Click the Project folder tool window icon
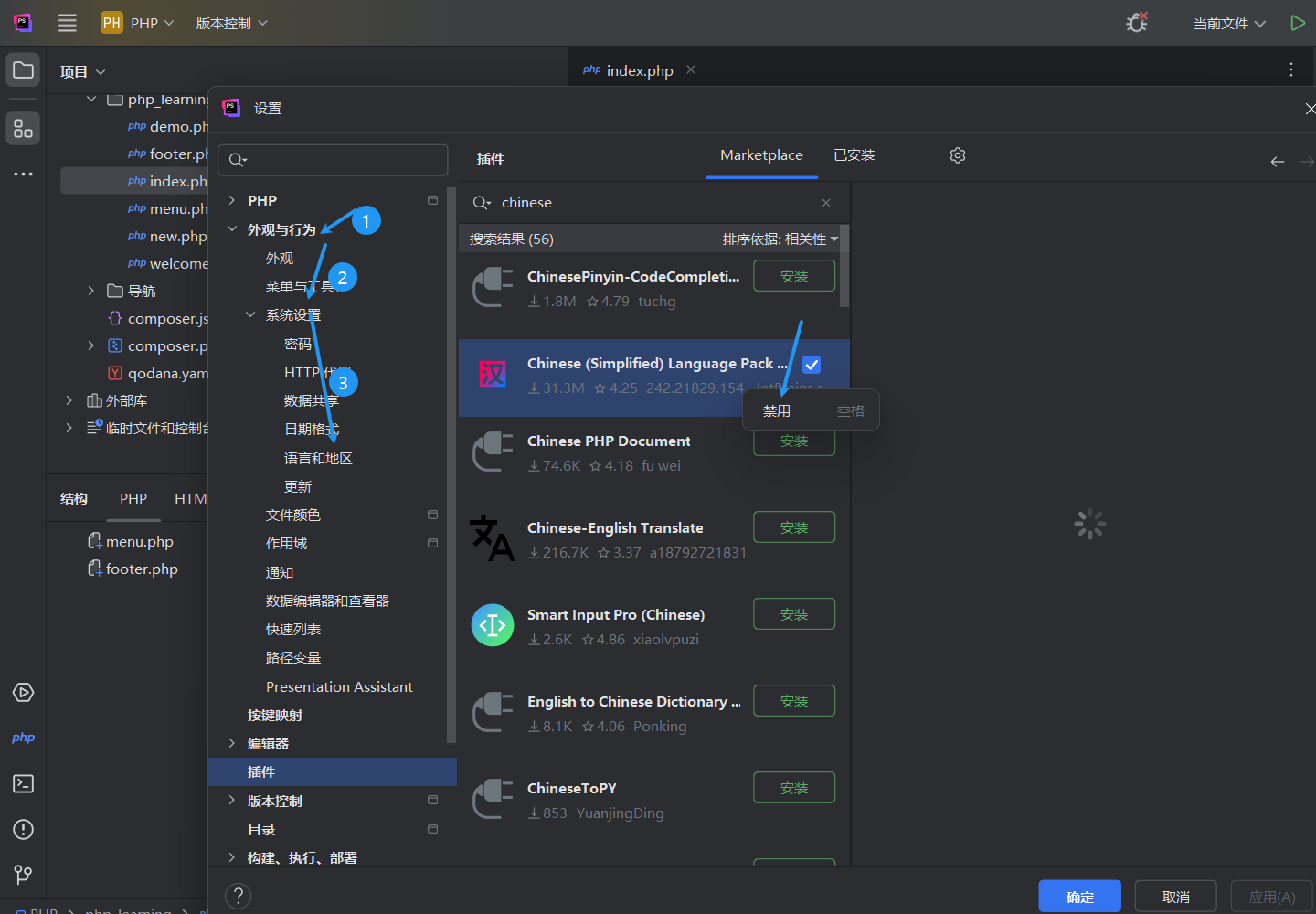1316x914 pixels. [x=24, y=70]
